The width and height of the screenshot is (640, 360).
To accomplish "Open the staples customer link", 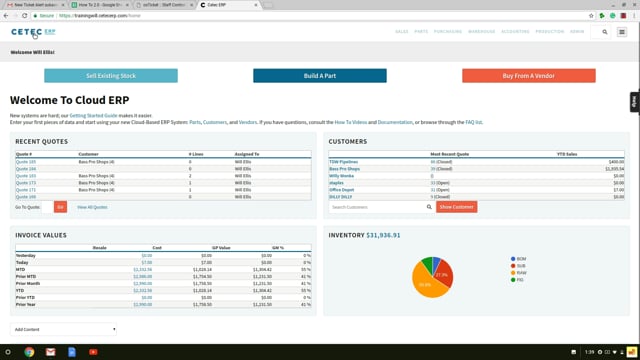I will (x=336, y=183).
